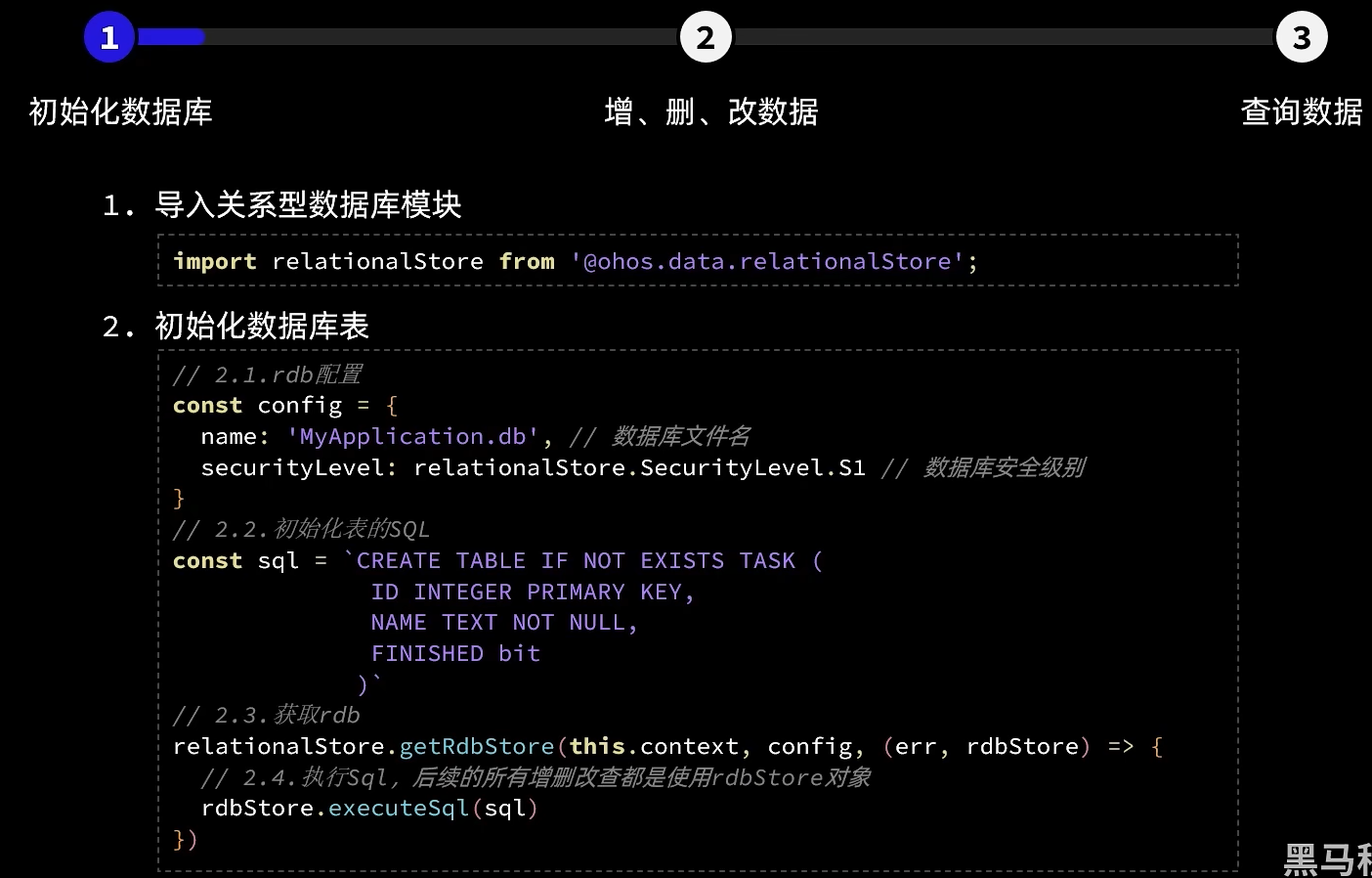
Task: Select the 初始化数据库 step label
Action: pyautogui.click(x=120, y=111)
